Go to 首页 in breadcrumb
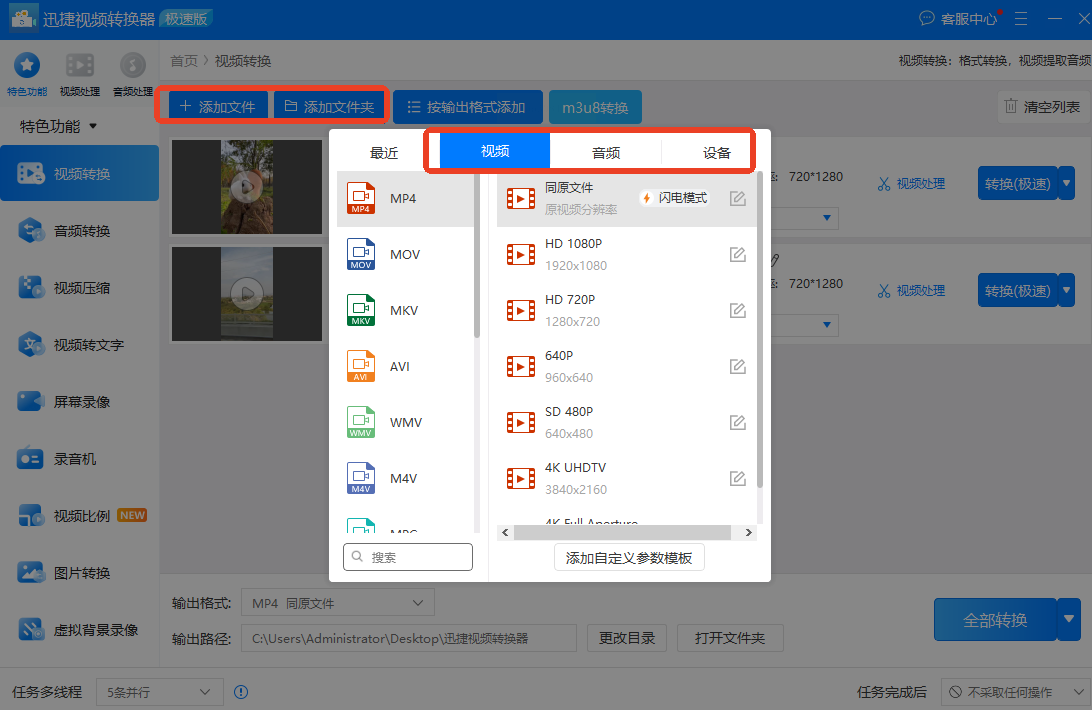The image size is (1092, 710). coord(184,61)
